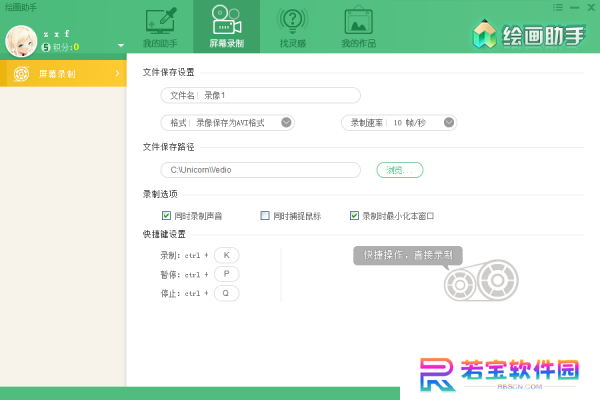The image size is (600, 400).
Task: Enable 同时捕捉鼠标 checkbox
Action: pos(264,216)
